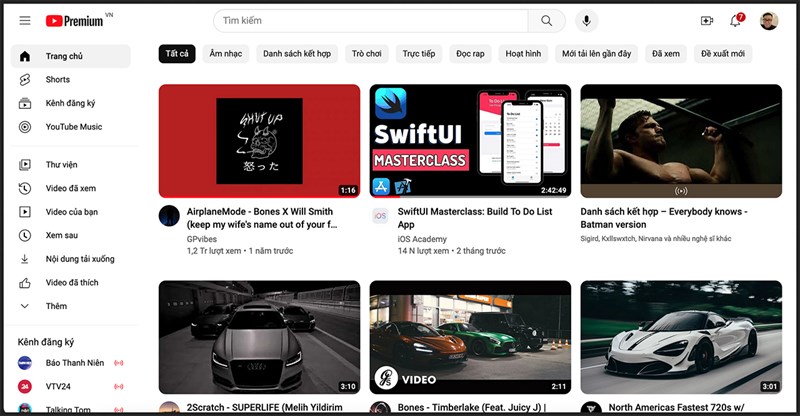Click the live indicator beside Báo Thanh Niên
Viewport: 800px width, 416px height.
pos(118,363)
